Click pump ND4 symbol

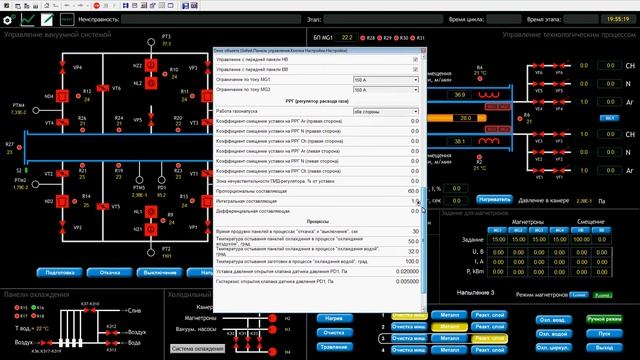(62, 96)
